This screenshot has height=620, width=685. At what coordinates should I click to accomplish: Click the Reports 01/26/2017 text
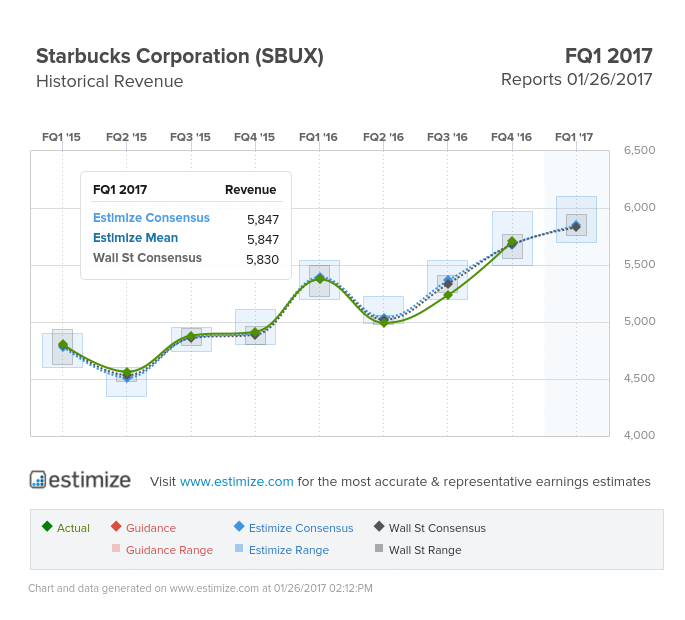[576, 80]
